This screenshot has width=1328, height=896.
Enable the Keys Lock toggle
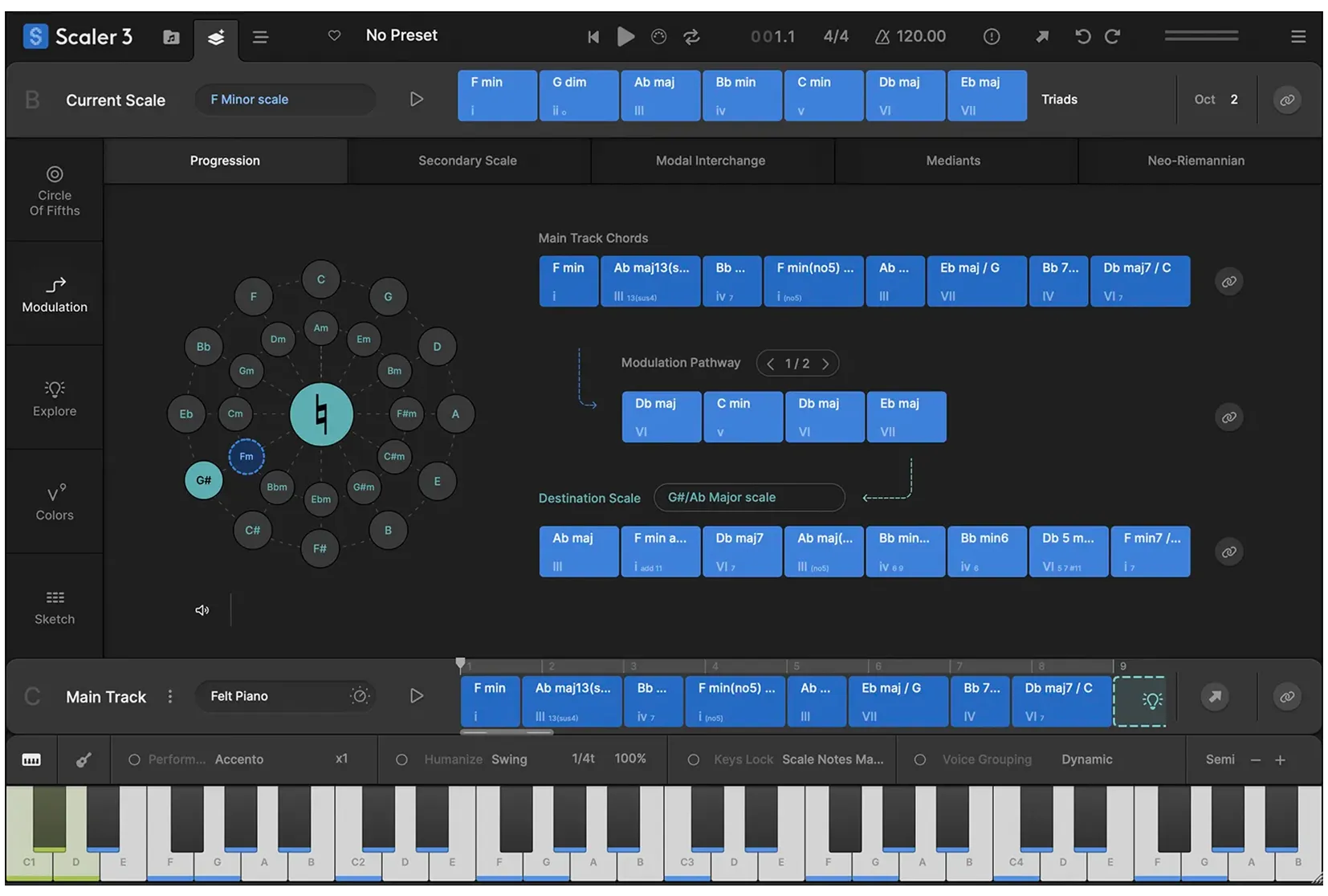693,760
